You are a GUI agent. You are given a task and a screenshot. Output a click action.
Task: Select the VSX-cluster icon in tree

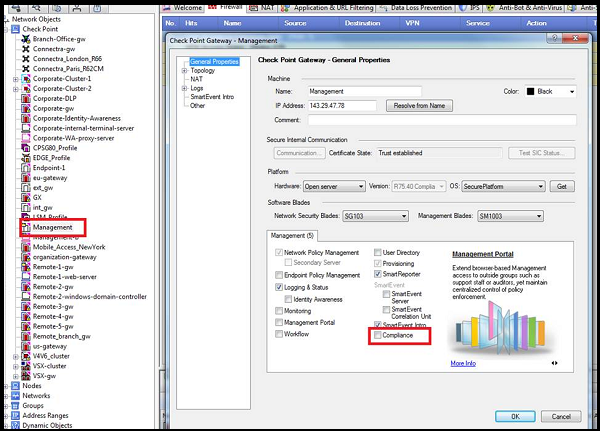25,365
